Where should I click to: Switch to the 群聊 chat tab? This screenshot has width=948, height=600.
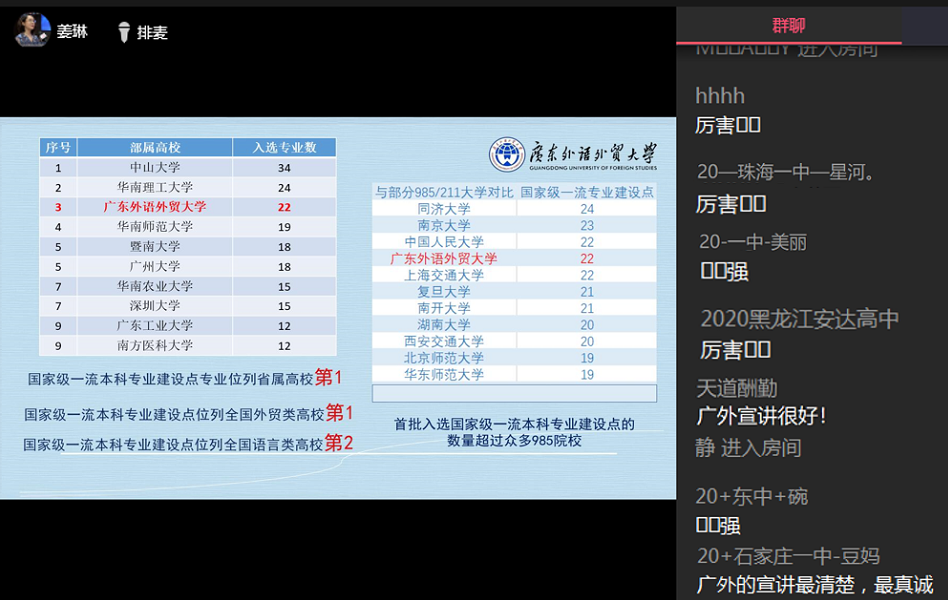click(790, 25)
